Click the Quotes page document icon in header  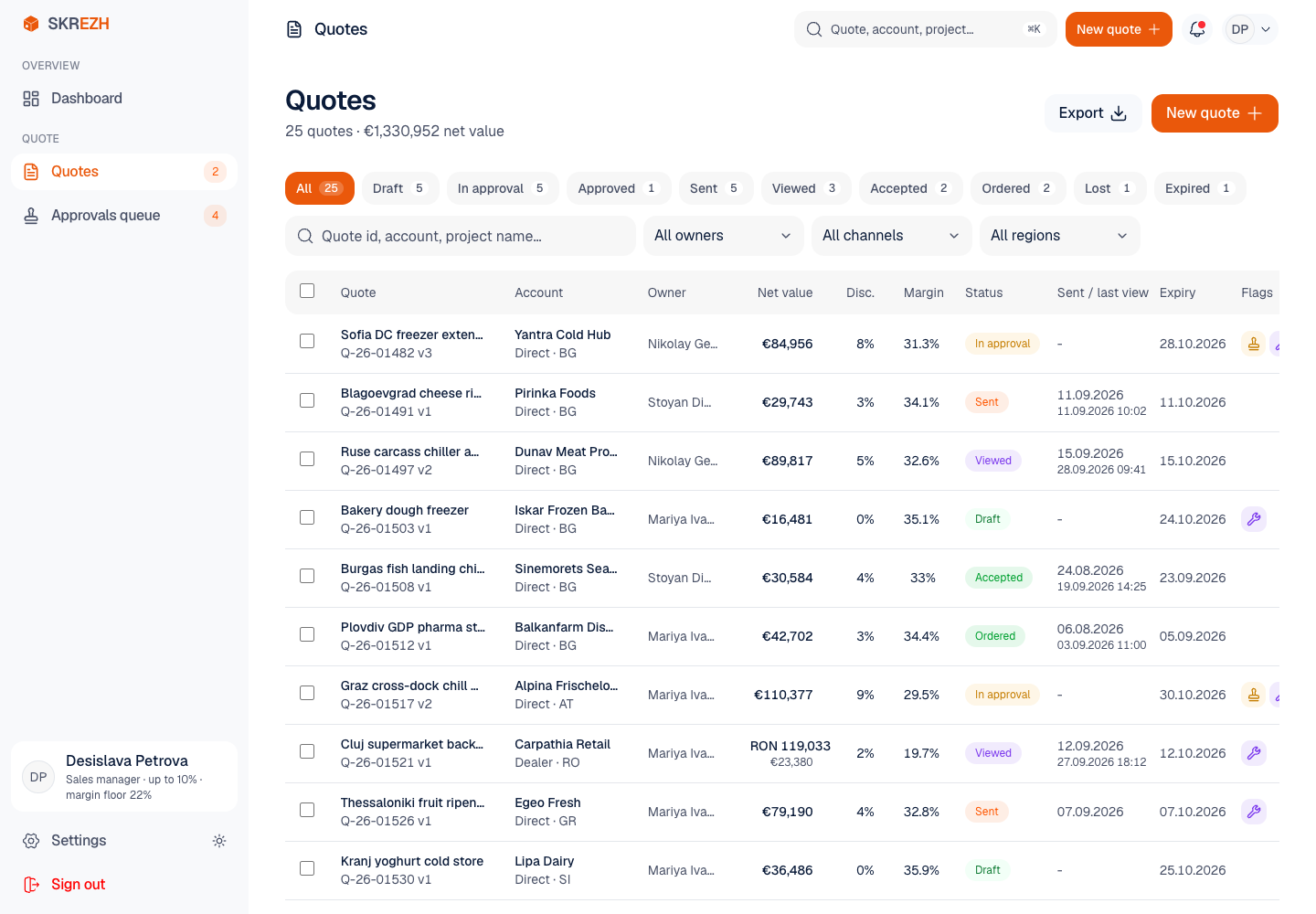tap(294, 29)
